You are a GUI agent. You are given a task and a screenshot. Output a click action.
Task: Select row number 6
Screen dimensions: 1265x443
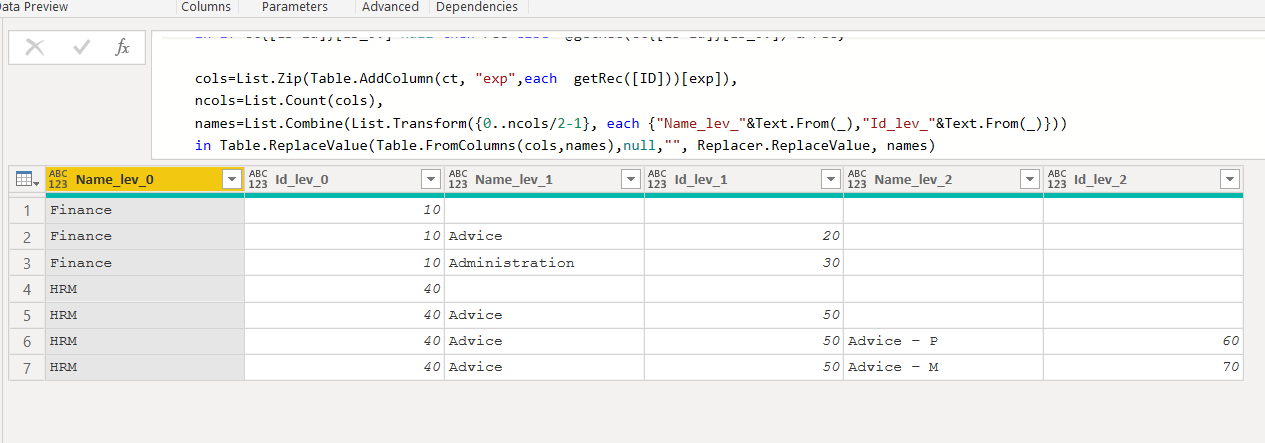pyautogui.click(x=27, y=341)
